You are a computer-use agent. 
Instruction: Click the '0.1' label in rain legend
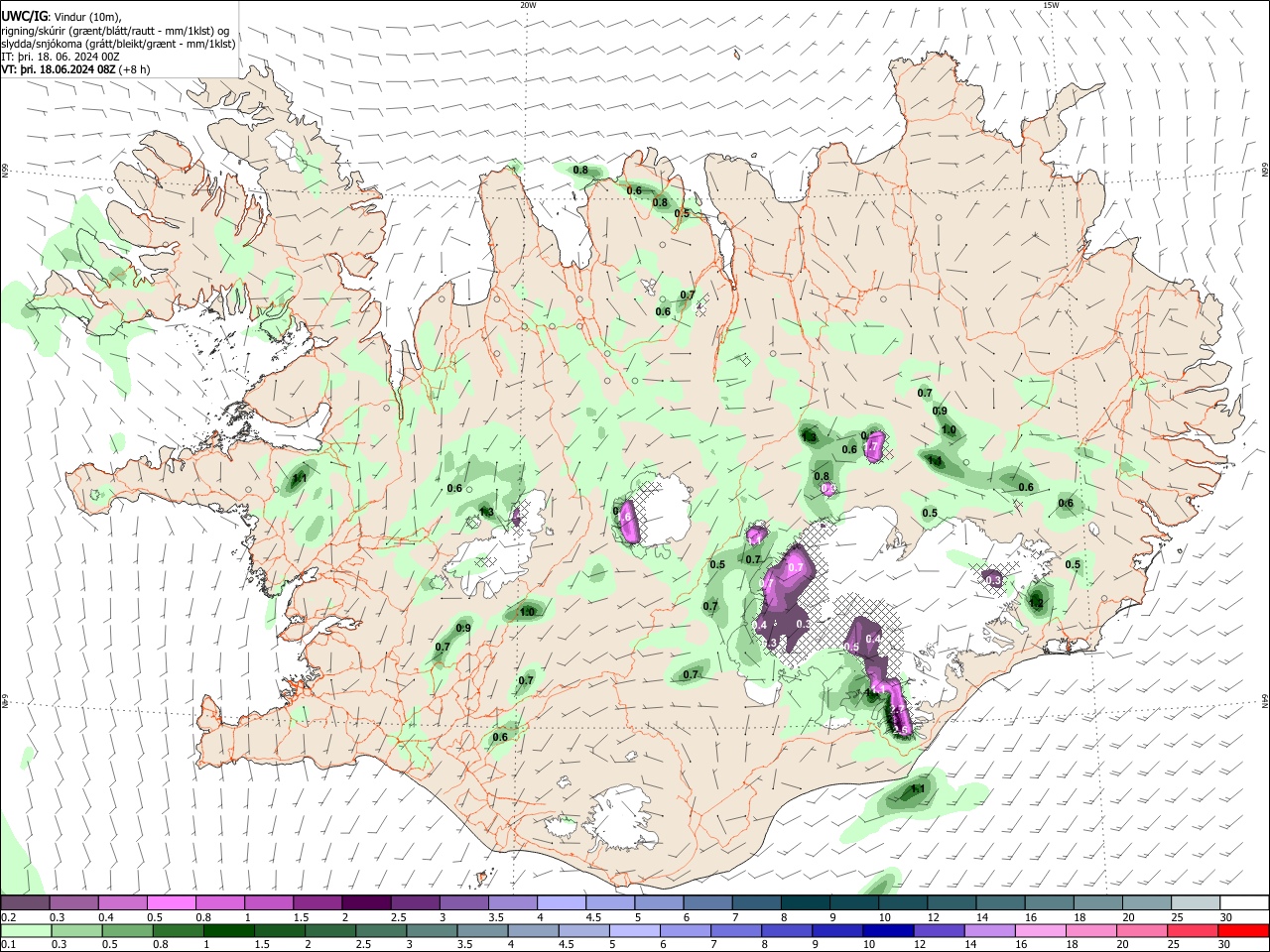pos(8,945)
